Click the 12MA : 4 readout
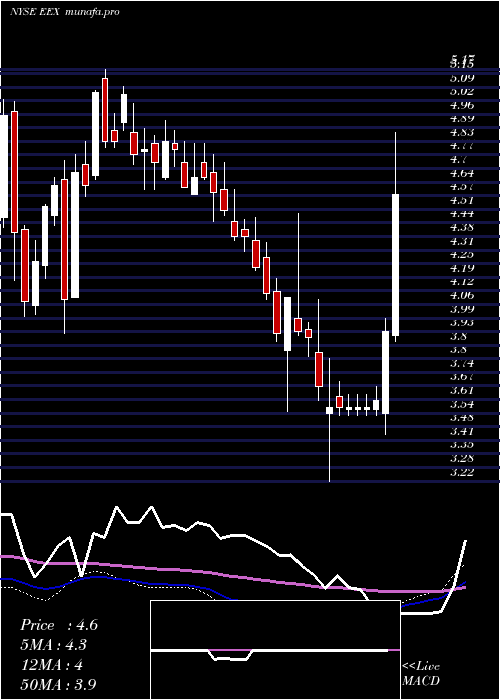500x700 pixels. coord(51,665)
